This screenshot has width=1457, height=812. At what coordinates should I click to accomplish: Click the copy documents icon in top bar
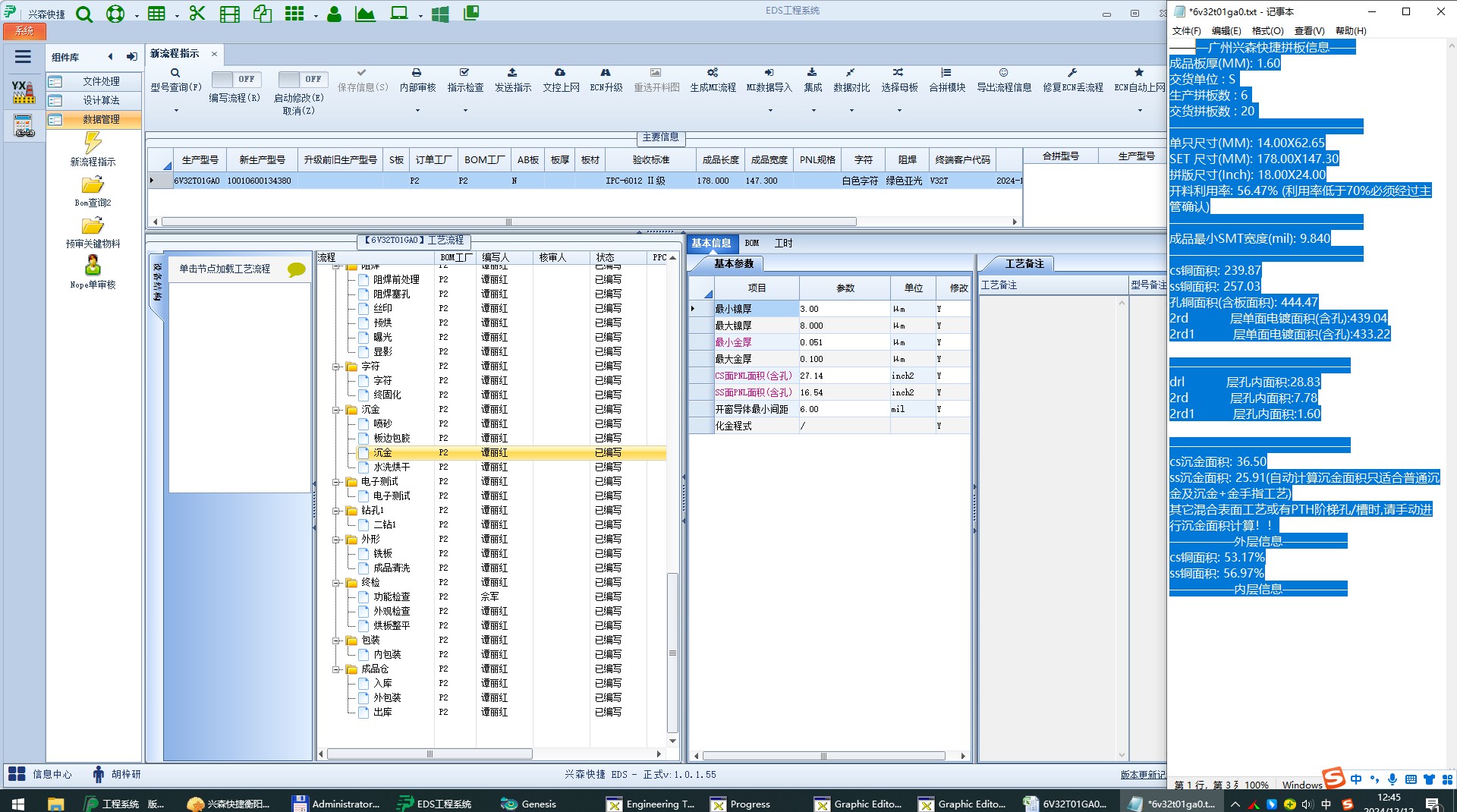tap(263, 14)
